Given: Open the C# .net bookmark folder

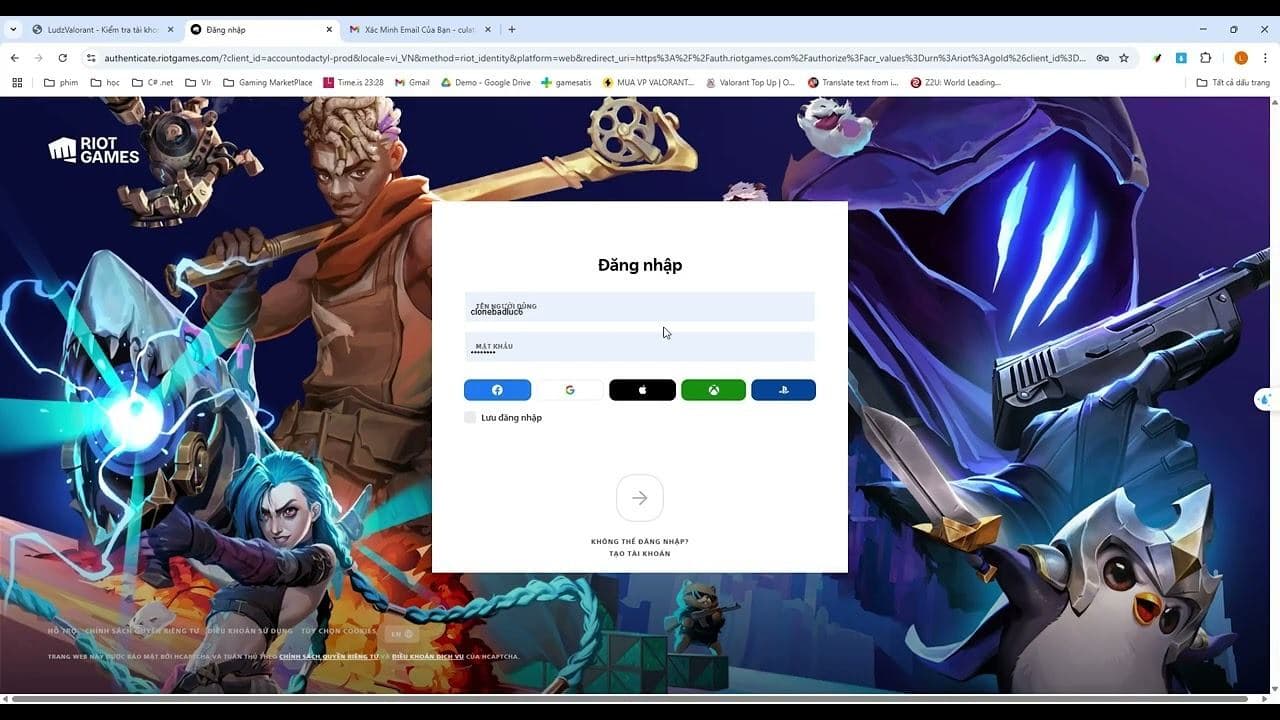Looking at the screenshot, I should click(x=152, y=83).
